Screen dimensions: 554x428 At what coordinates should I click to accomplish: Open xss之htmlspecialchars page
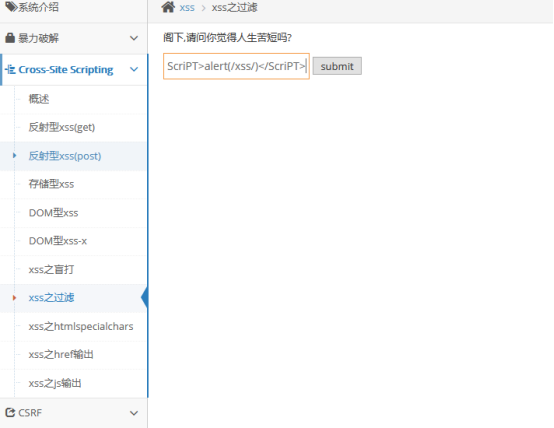coord(81,326)
